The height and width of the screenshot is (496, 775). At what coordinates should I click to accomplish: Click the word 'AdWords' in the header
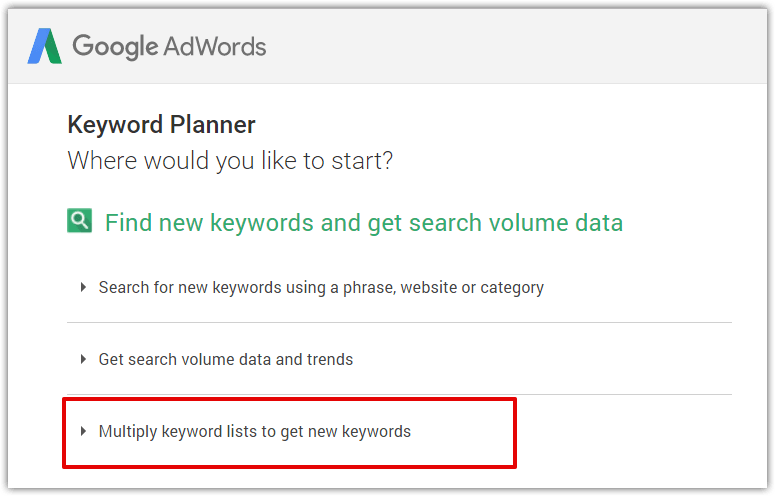pos(215,47)
